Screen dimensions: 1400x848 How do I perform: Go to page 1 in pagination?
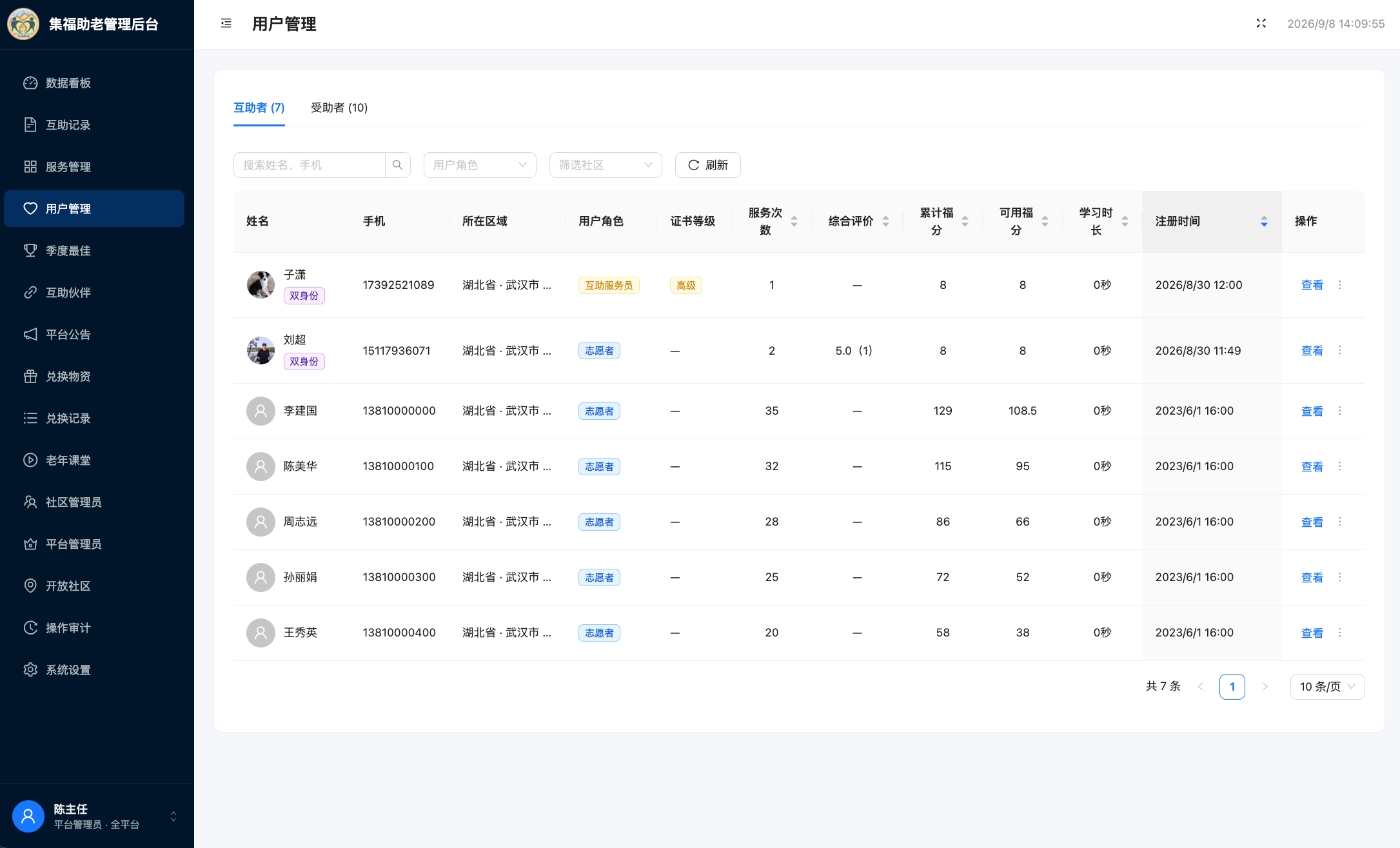pyautogui.click(x=1232, y=687)
